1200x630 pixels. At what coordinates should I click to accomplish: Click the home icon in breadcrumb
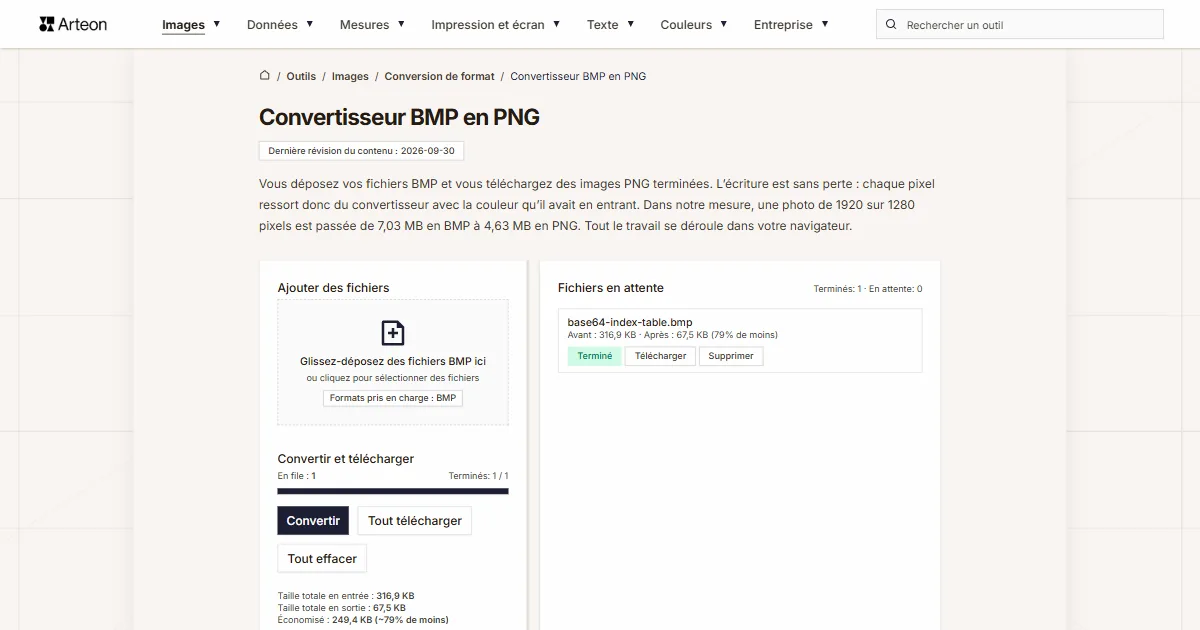point(265,75)
